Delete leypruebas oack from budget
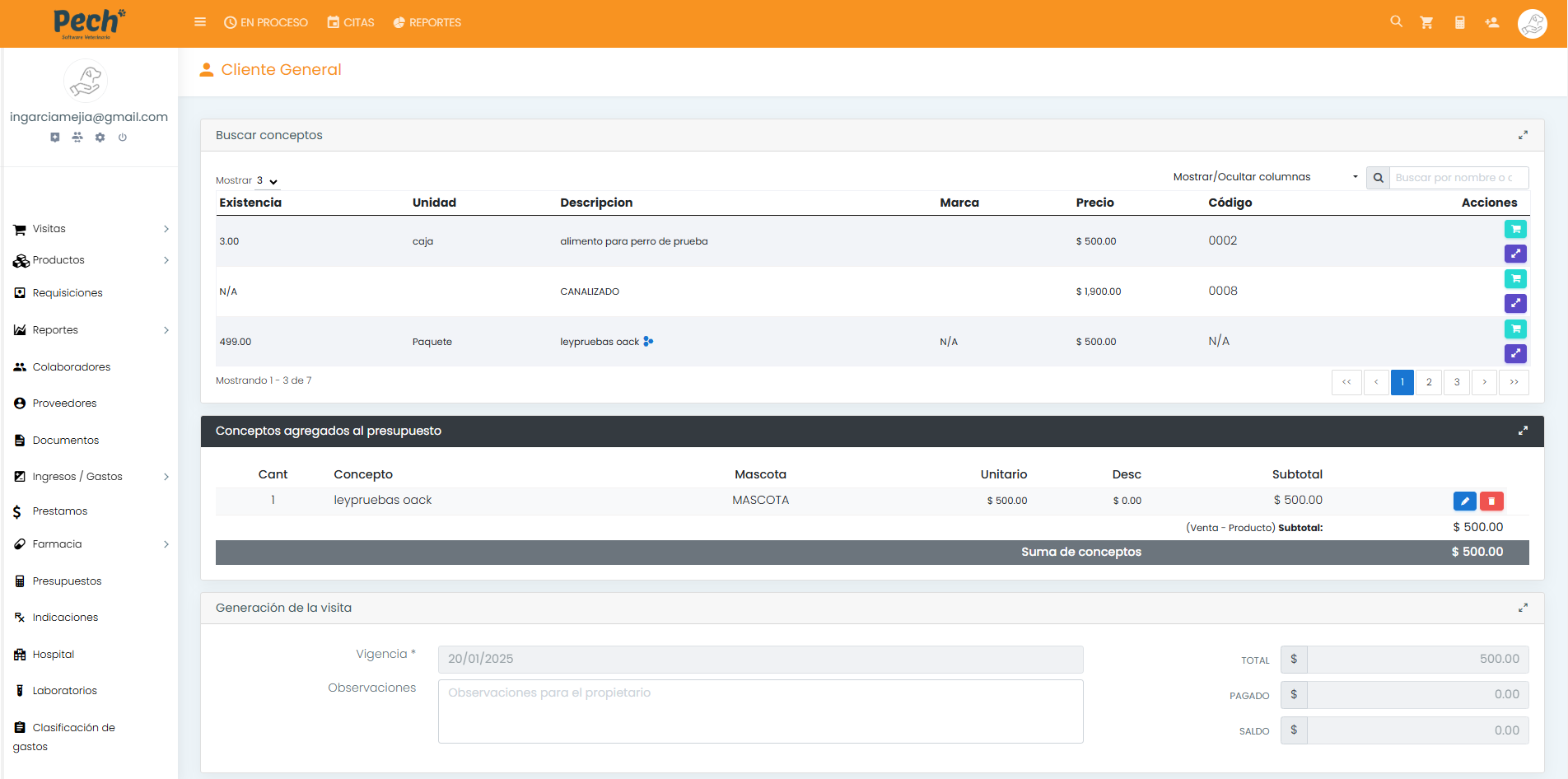The width and height of the screenshot is (1568, 779). tap(1491, 501)
